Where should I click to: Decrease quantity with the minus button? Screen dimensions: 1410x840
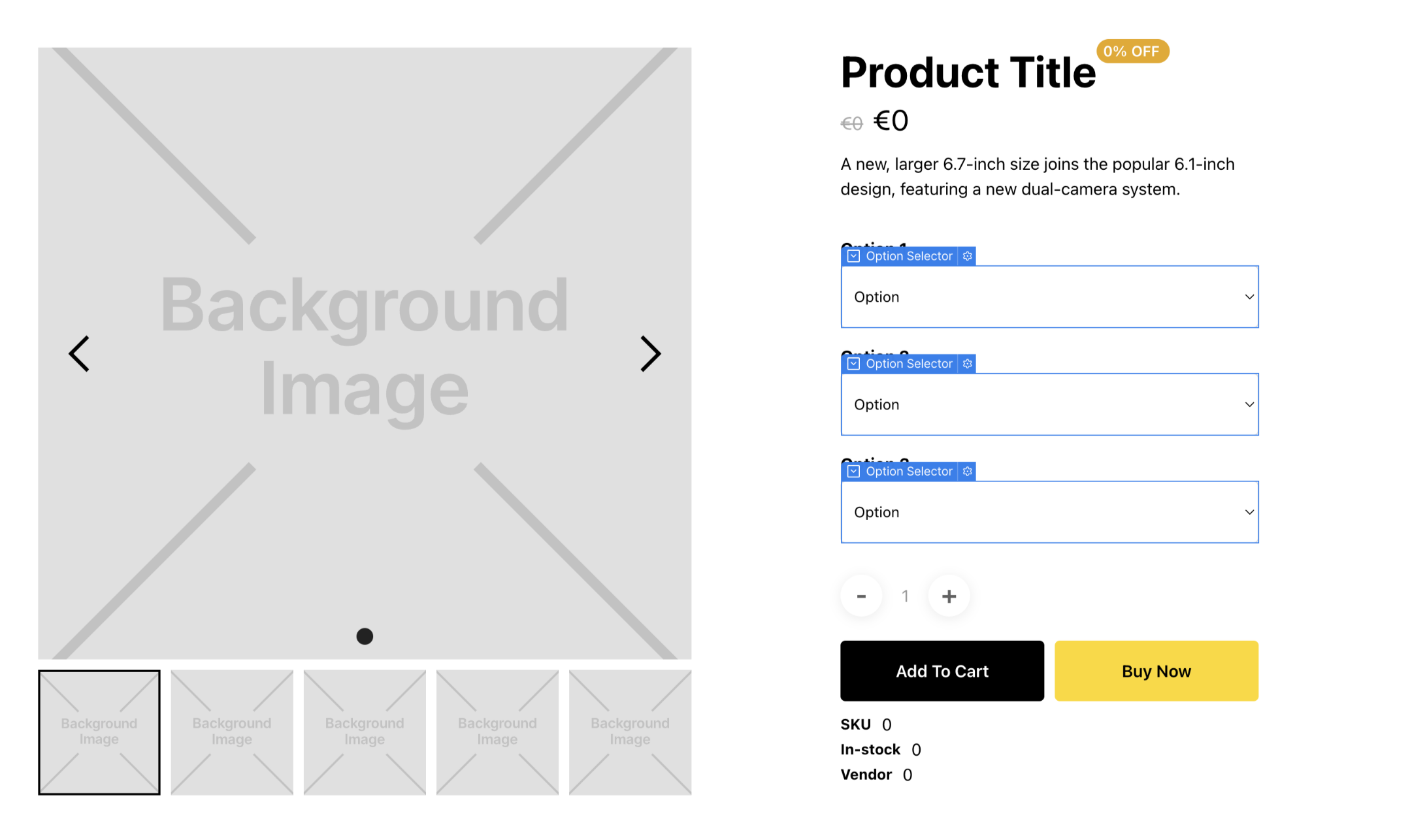click(861, 596)
